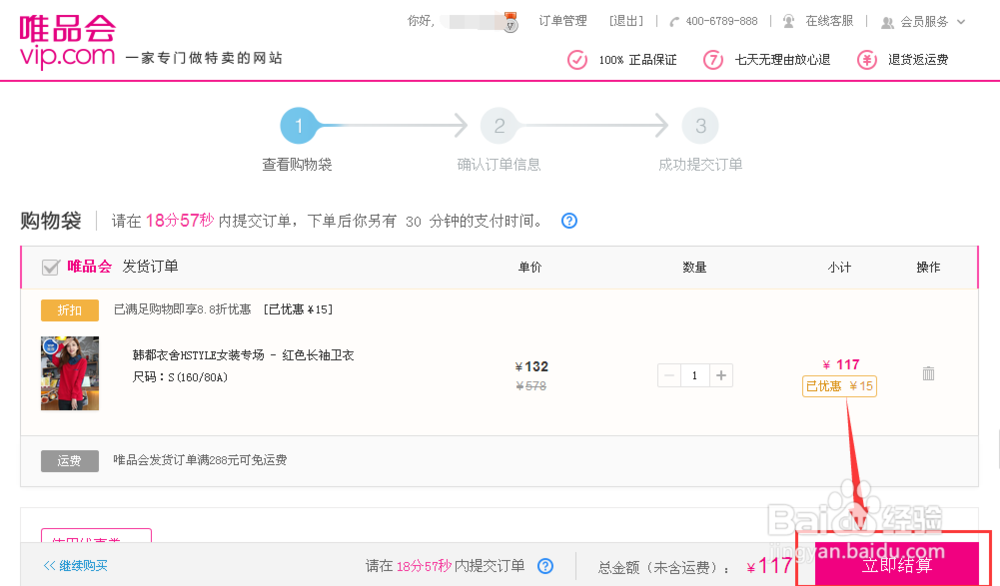
Task: Click 退货返运费 text
Action: [918, 60]
